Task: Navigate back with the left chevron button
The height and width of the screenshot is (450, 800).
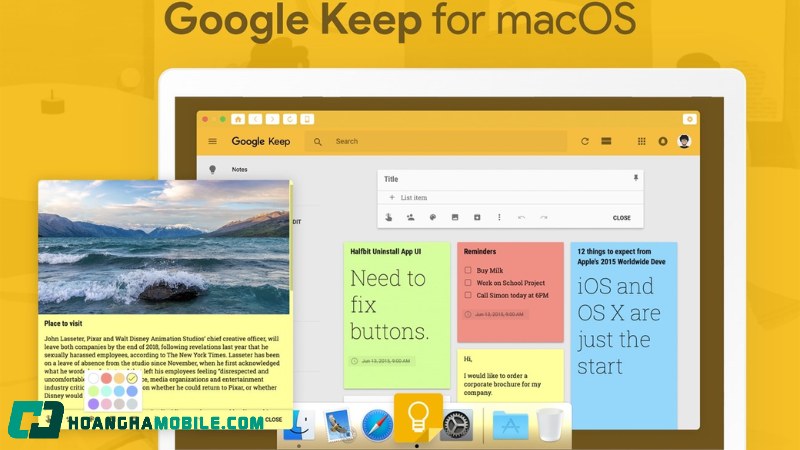Action: 255,119
